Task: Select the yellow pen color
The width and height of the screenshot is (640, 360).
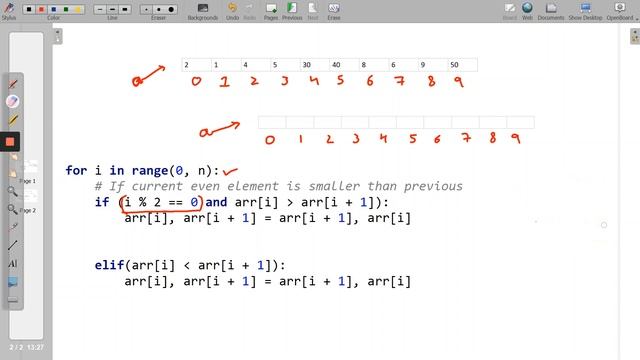Action: tap(78, 9)
